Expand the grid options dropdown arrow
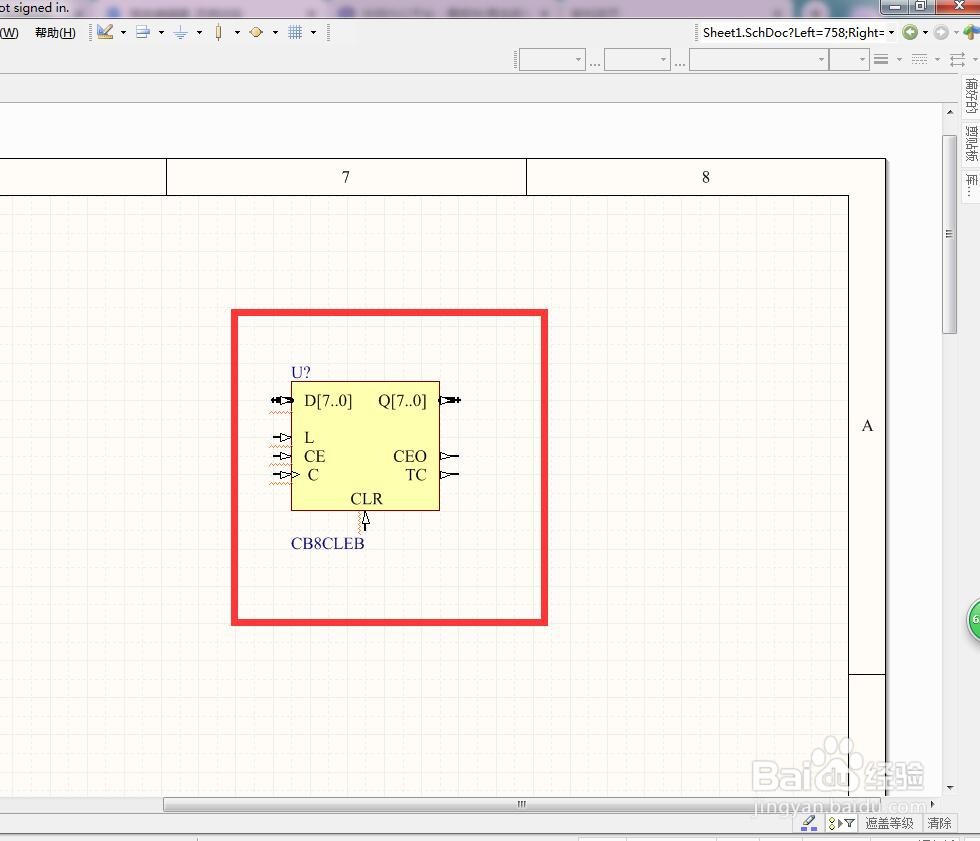Viewport: 980px width, 841px height. click(x=314, y=32)
